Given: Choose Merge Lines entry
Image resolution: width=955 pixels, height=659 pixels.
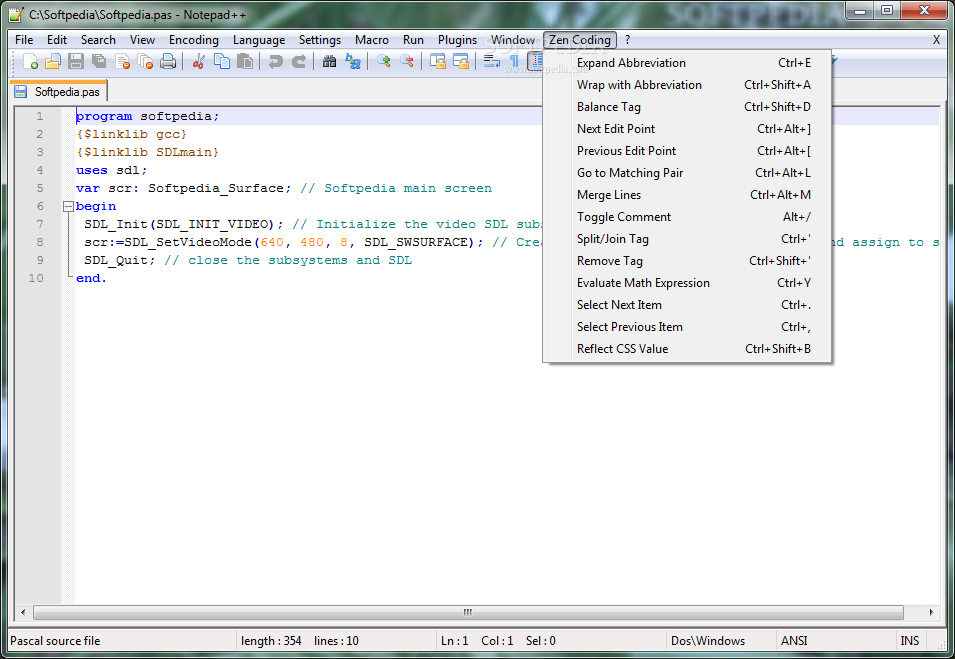Looking at the screenshot, I should click(x=687, y=194).
